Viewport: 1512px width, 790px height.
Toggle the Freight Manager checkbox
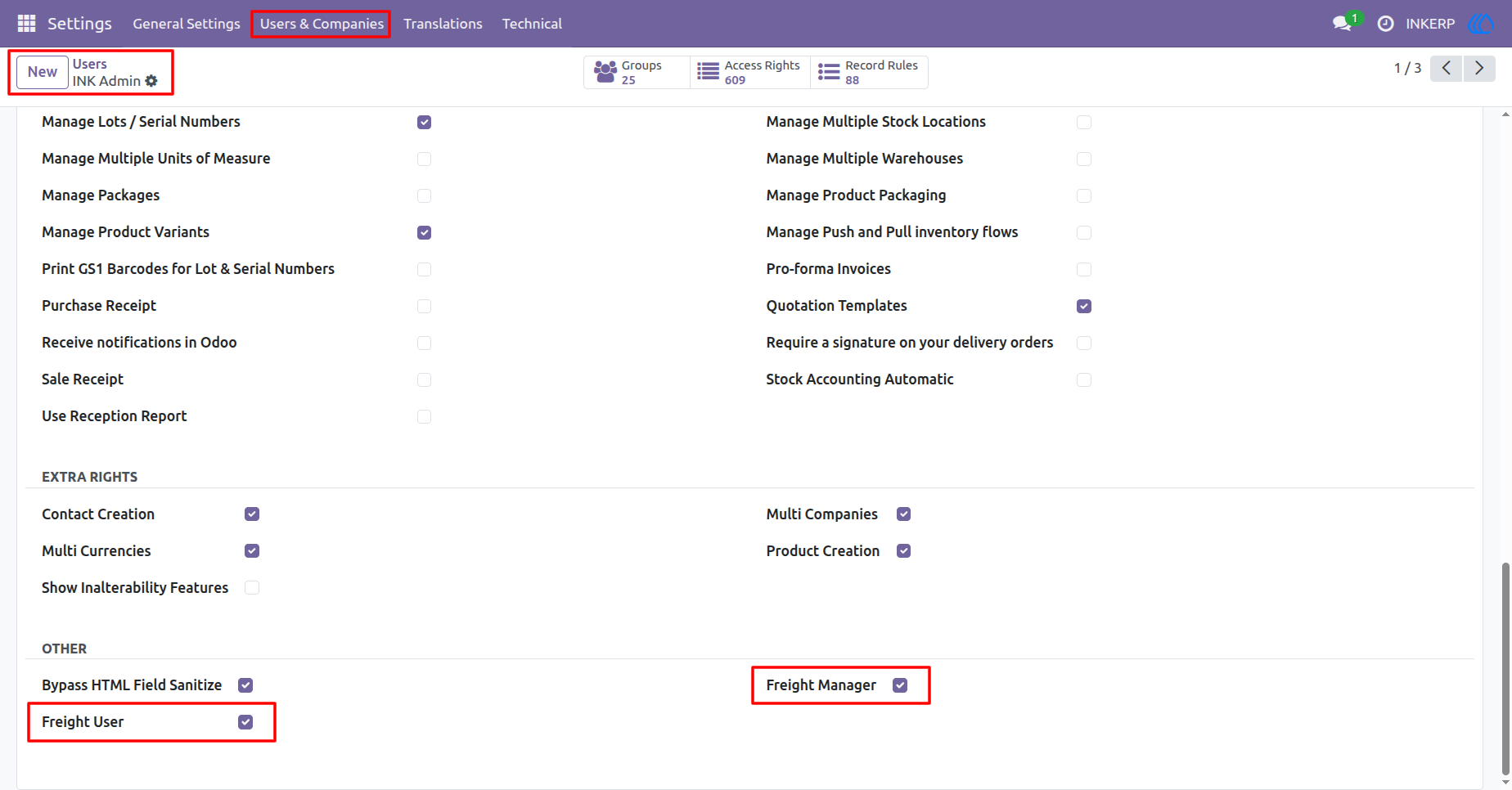tap(900, 685)
